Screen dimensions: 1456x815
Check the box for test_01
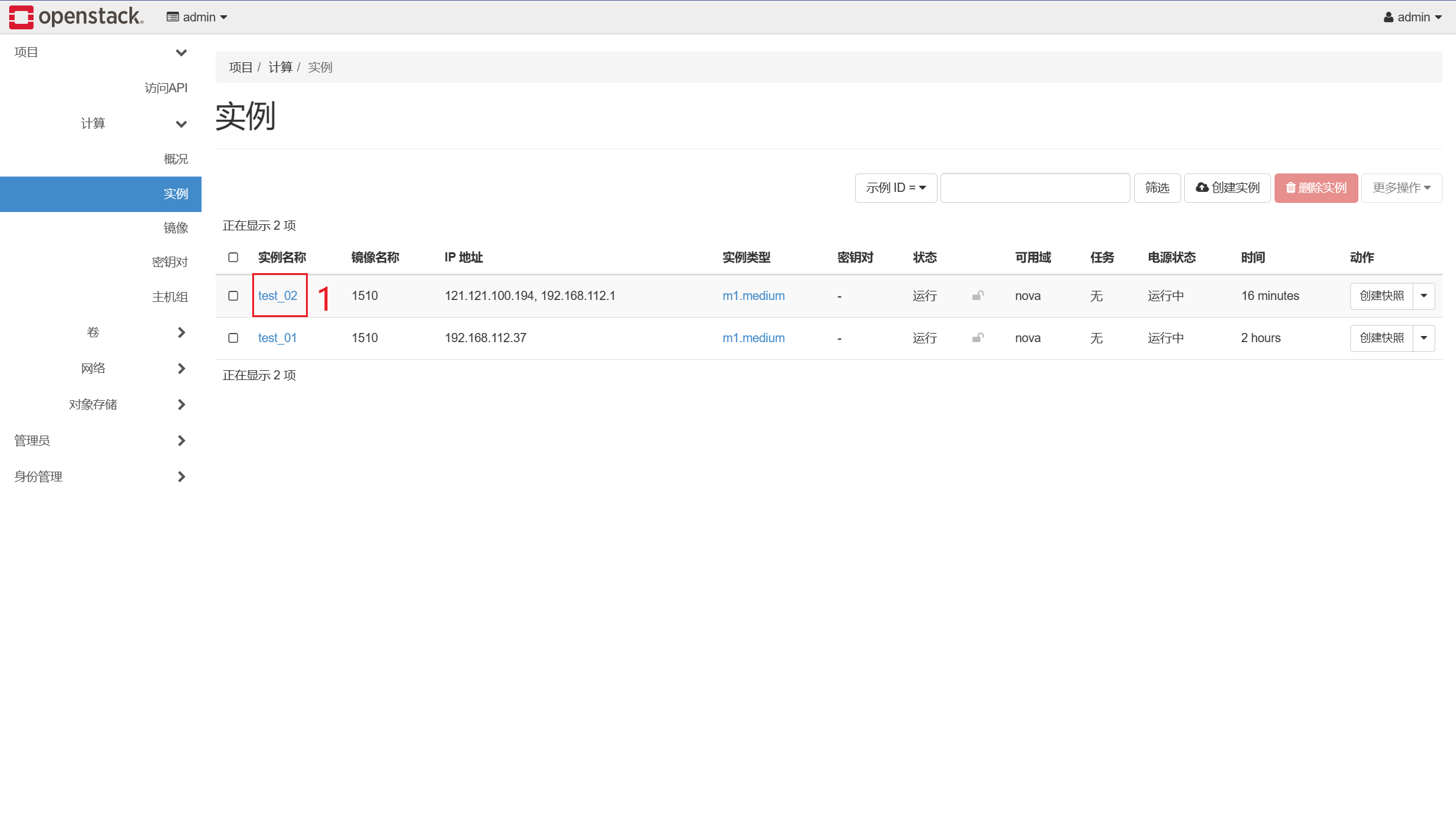tap(233, 338)
